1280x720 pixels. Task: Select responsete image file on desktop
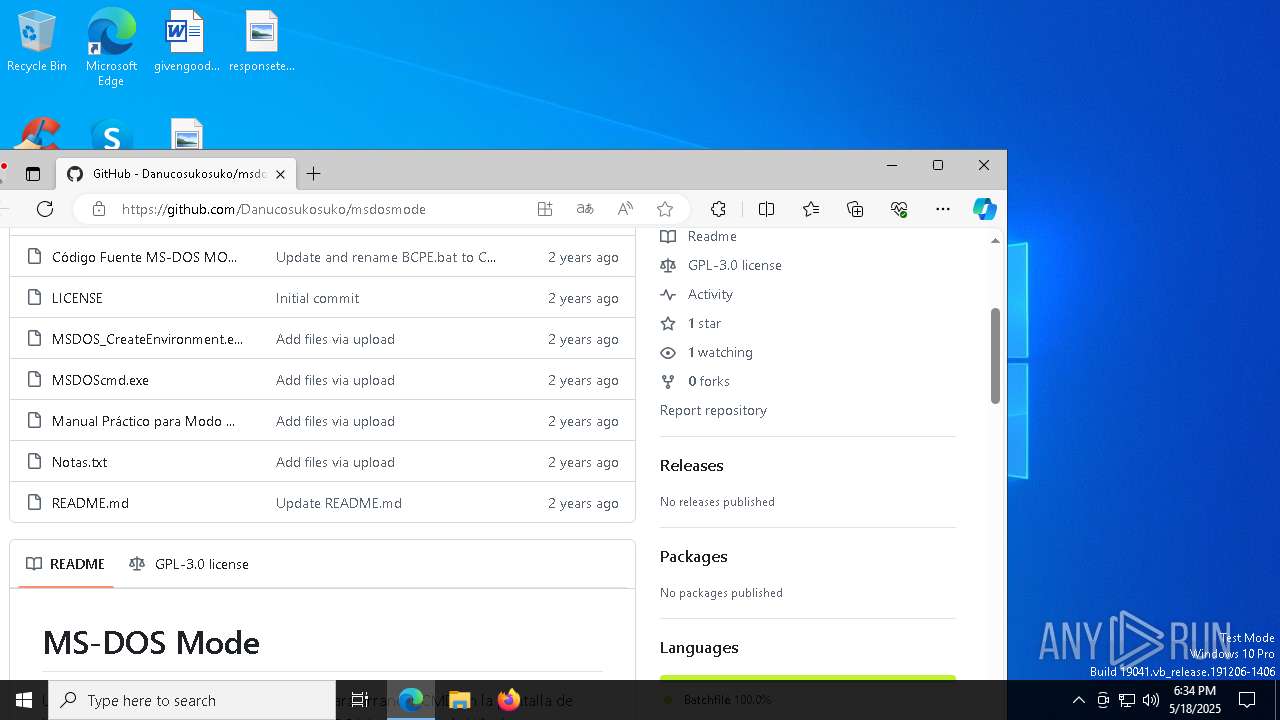point(262,42)
